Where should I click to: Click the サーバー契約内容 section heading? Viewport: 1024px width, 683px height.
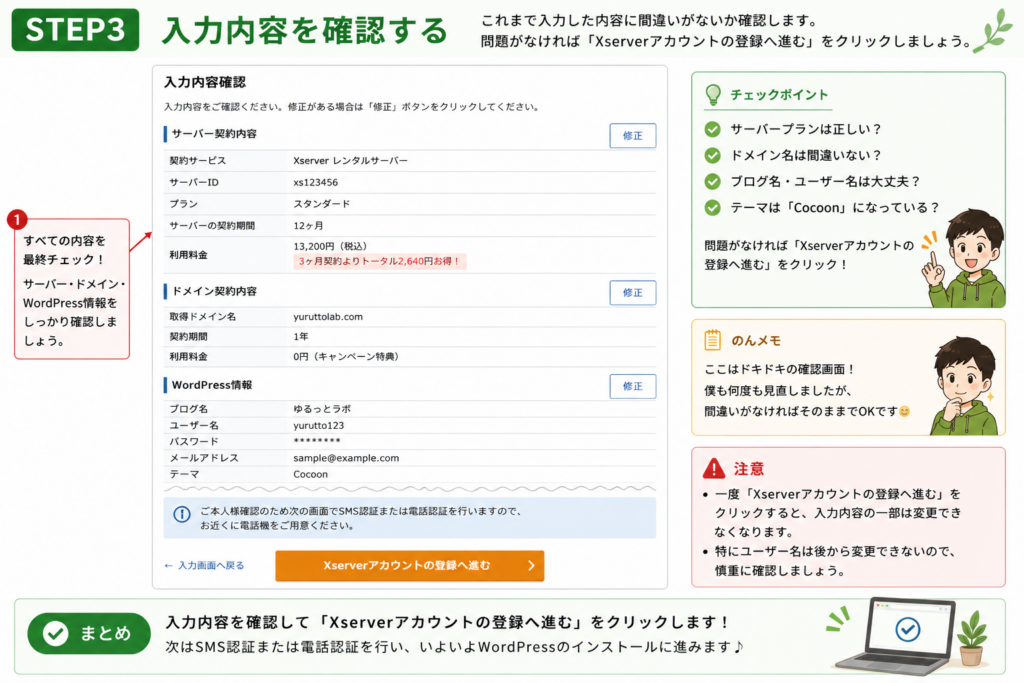click(214, 134)
